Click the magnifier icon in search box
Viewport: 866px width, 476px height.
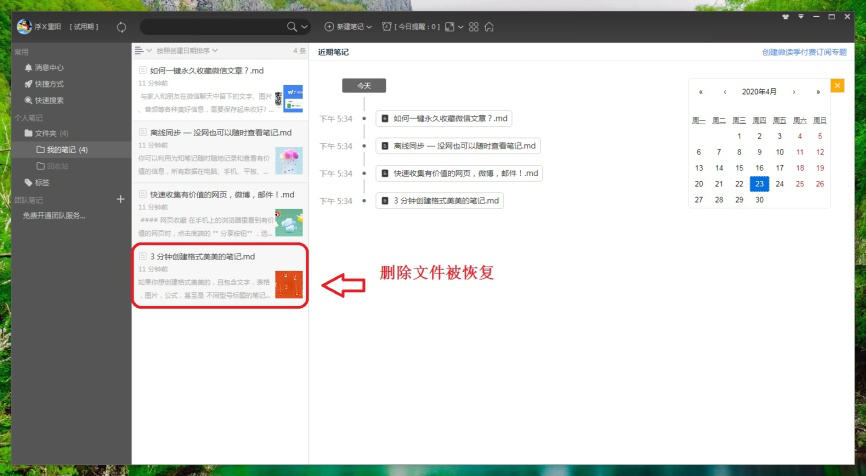tap(292, 27)
